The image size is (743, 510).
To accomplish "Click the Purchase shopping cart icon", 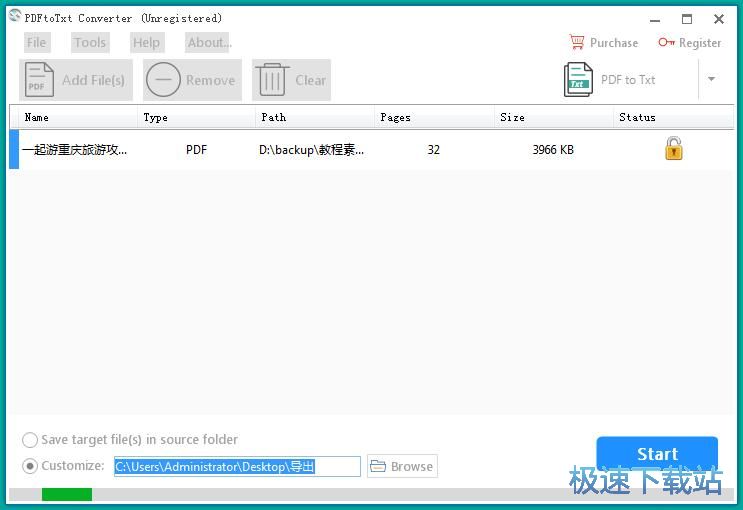I will (x=577, y=42).
